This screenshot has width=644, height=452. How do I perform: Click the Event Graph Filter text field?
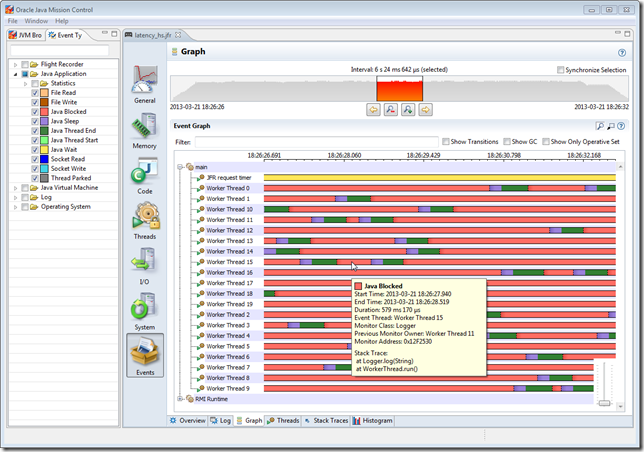pos(317,142)
